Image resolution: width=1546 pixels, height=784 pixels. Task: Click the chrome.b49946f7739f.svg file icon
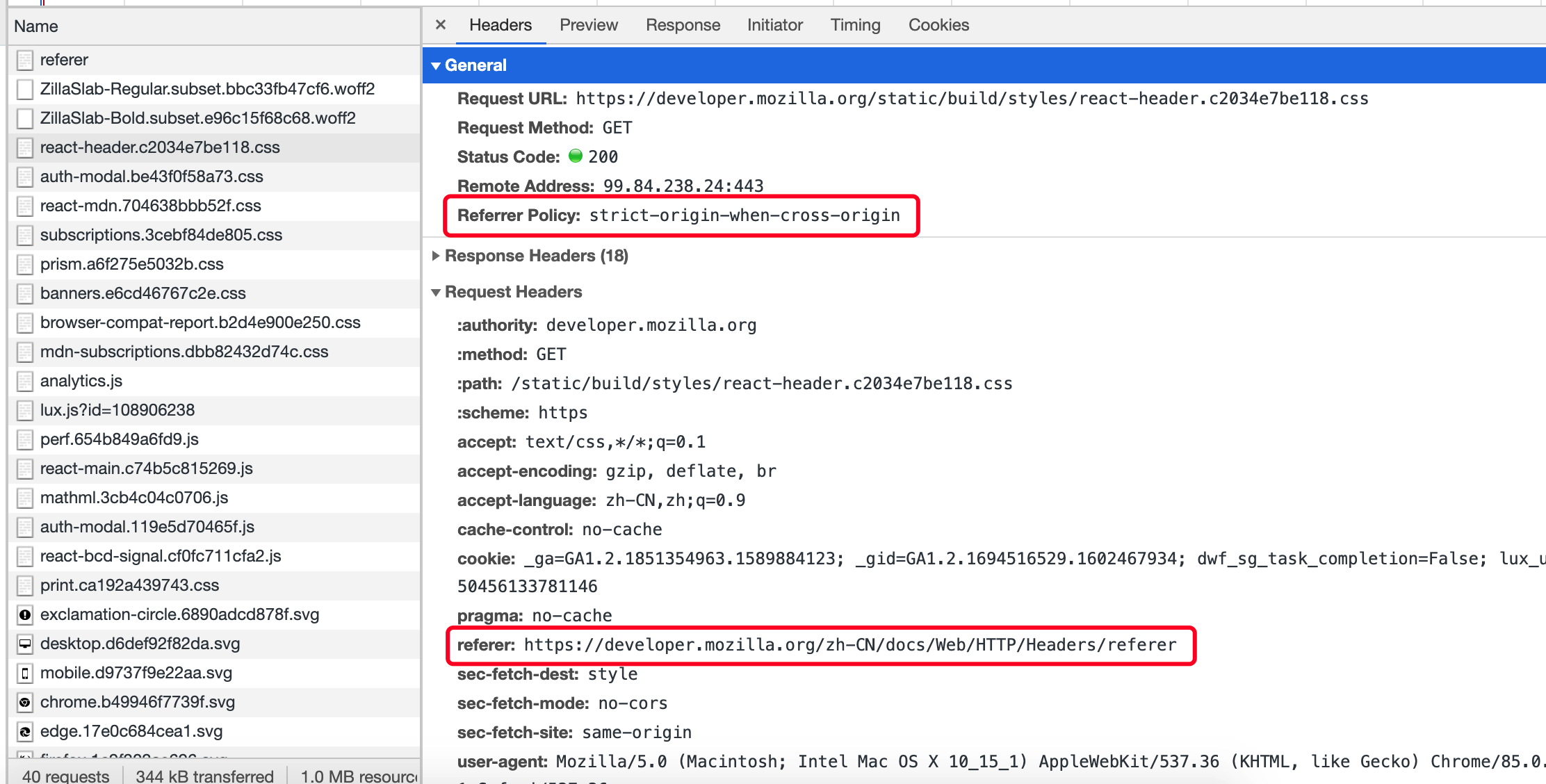point(25,702)
